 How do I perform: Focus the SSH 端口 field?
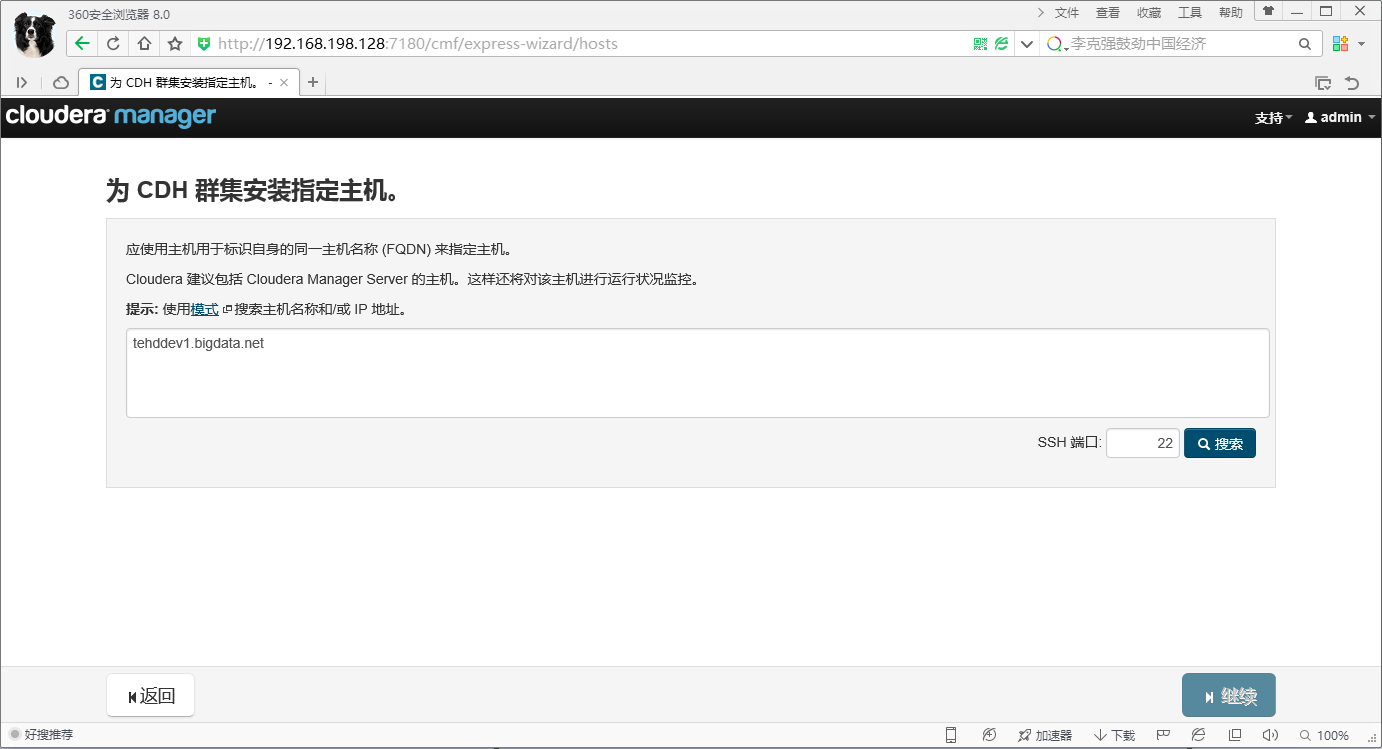coord(1143,443)
